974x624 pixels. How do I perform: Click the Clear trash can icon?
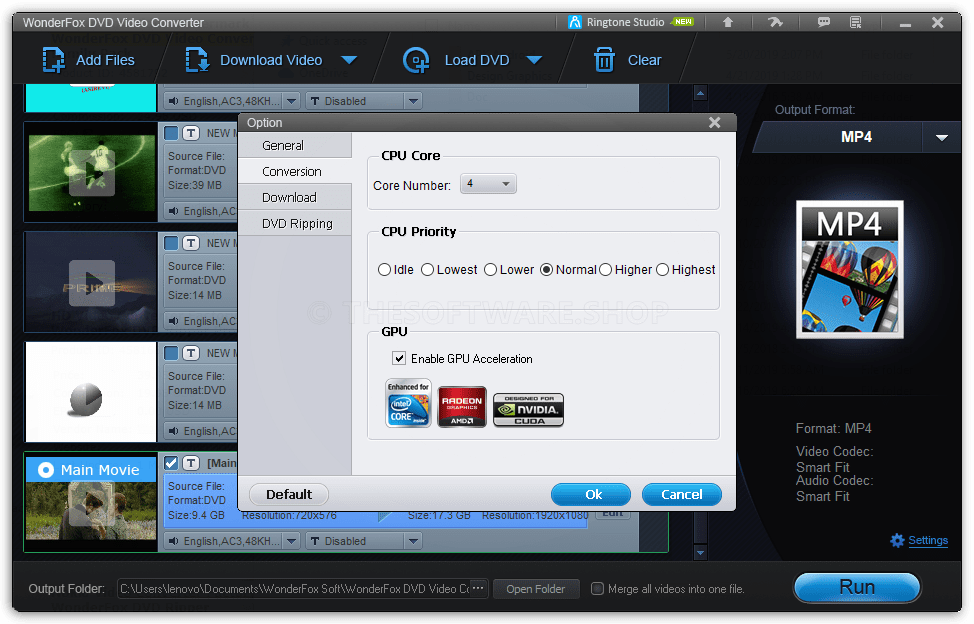point(604,60)
